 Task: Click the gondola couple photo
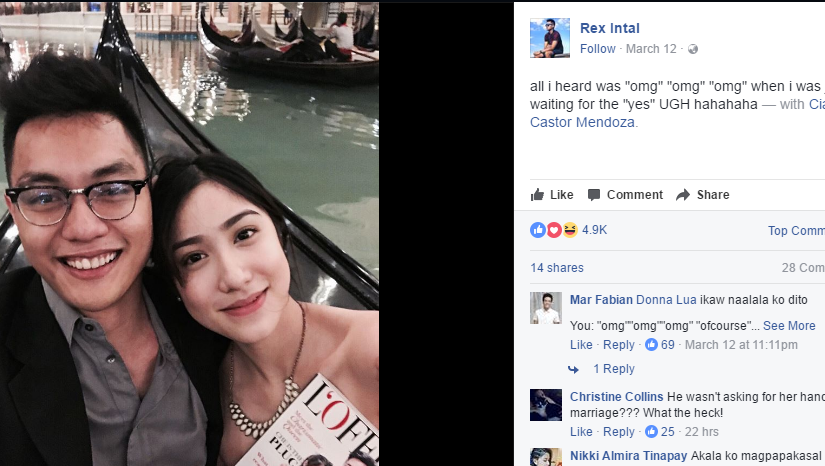(189, 234)
